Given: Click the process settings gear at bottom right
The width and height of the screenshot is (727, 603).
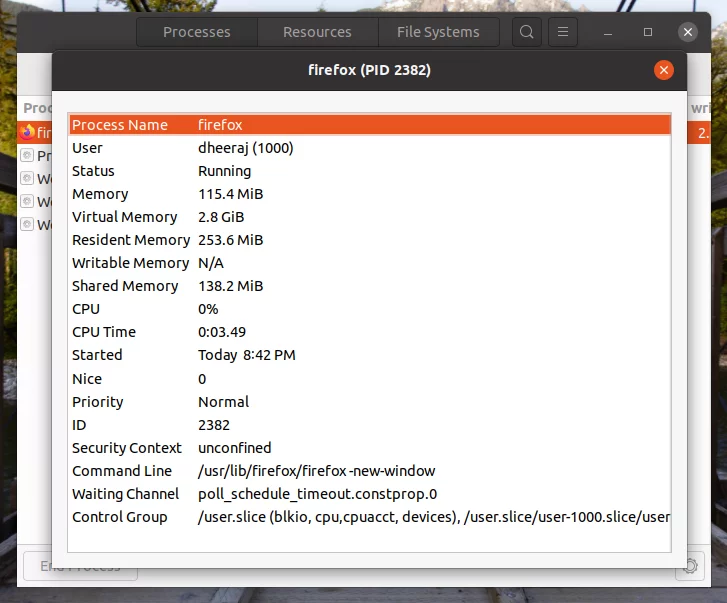Looking at the screenshot, I should tap(690, 566).
